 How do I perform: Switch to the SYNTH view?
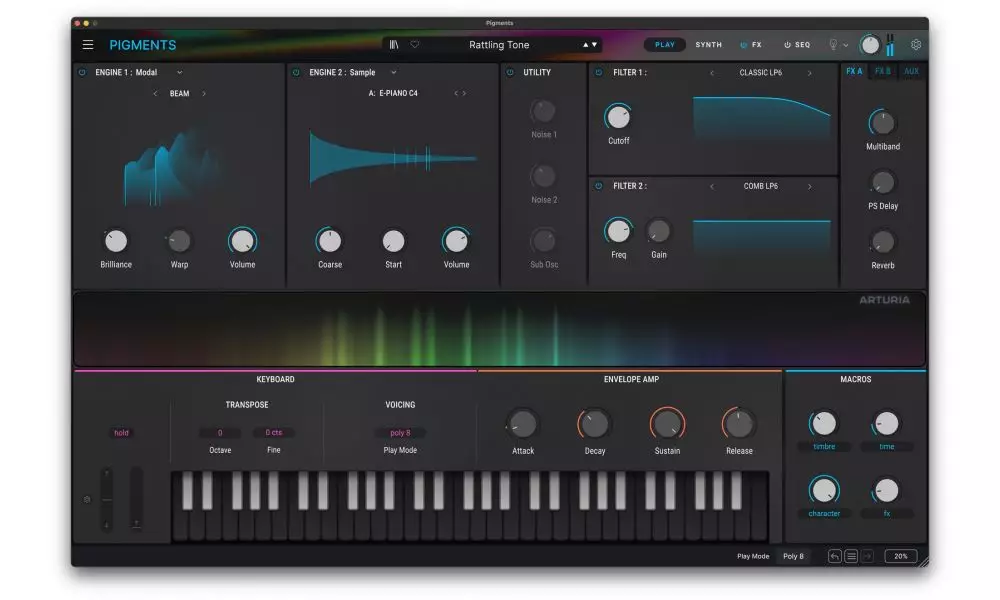click(x=709, y=45)
